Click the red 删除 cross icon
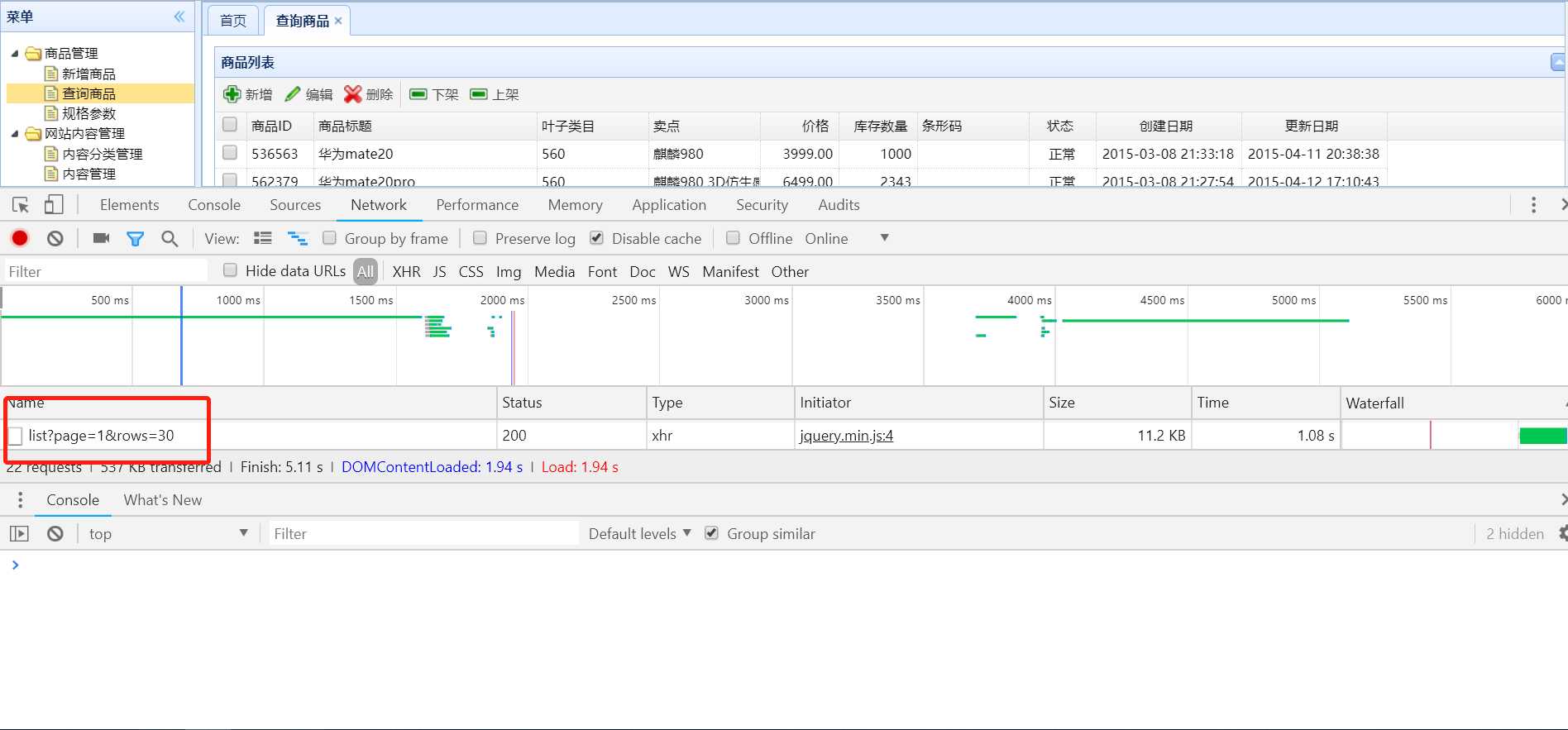The width and height of the screenshot is (1568, 730). point(353,94)
